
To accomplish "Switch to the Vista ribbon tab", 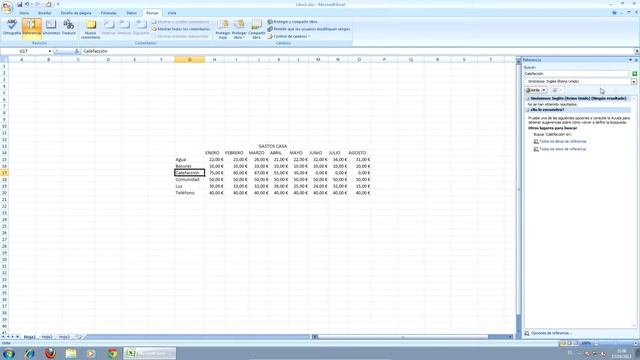I will point(172,13).
